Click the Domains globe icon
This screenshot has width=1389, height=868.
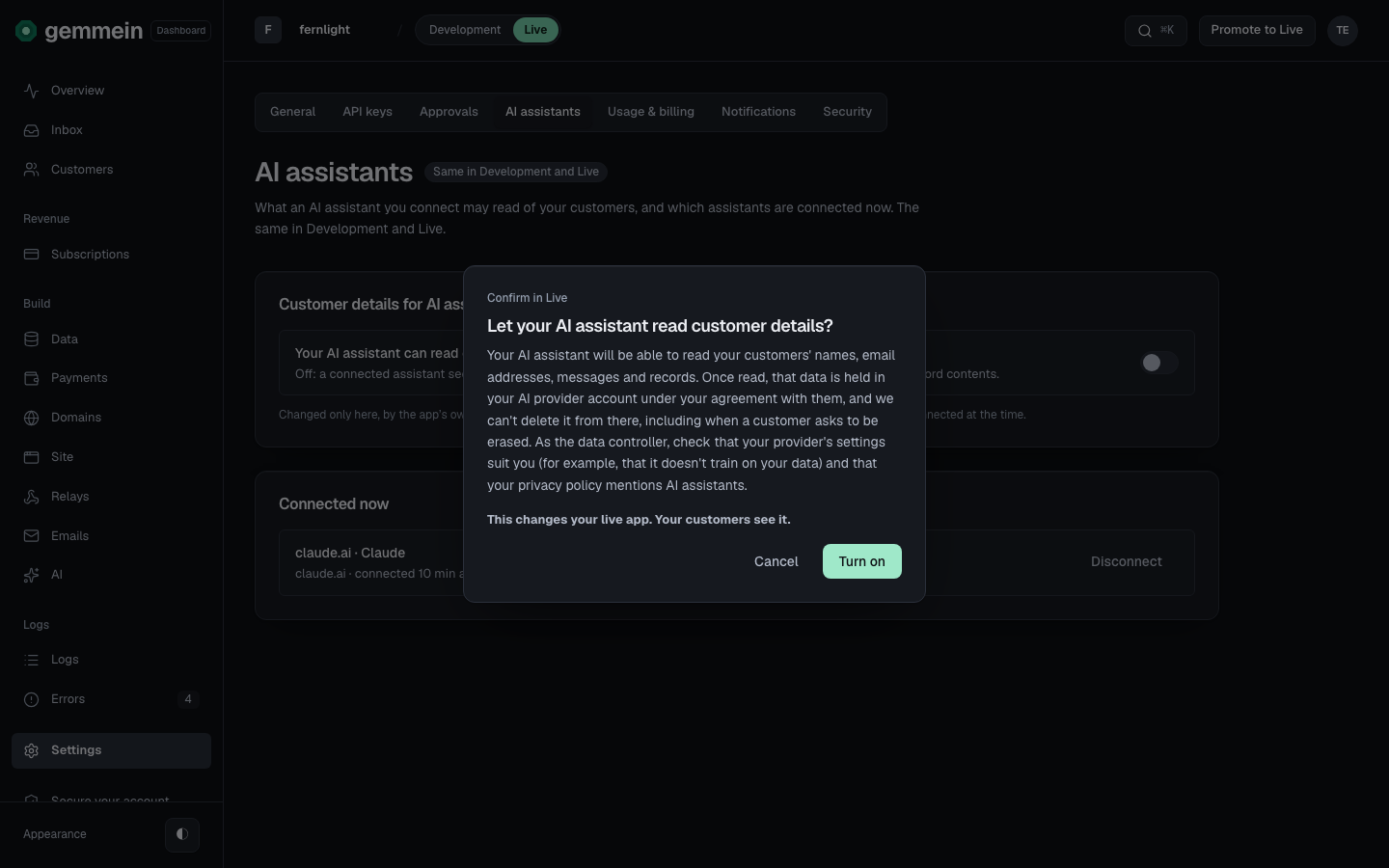coord(32,418)
